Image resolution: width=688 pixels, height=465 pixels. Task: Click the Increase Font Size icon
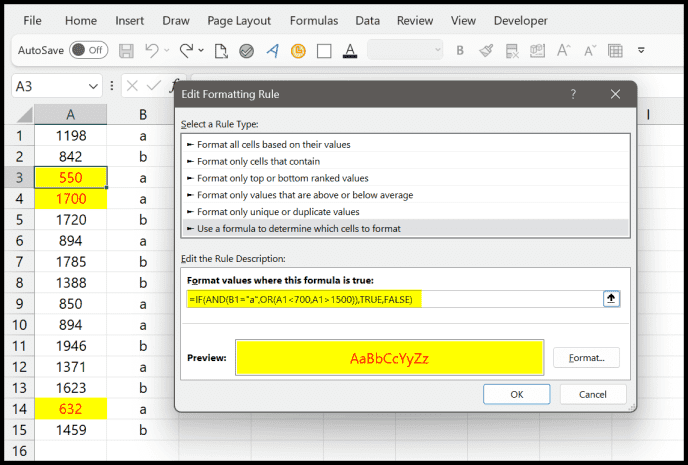click(x=563, y=50)
